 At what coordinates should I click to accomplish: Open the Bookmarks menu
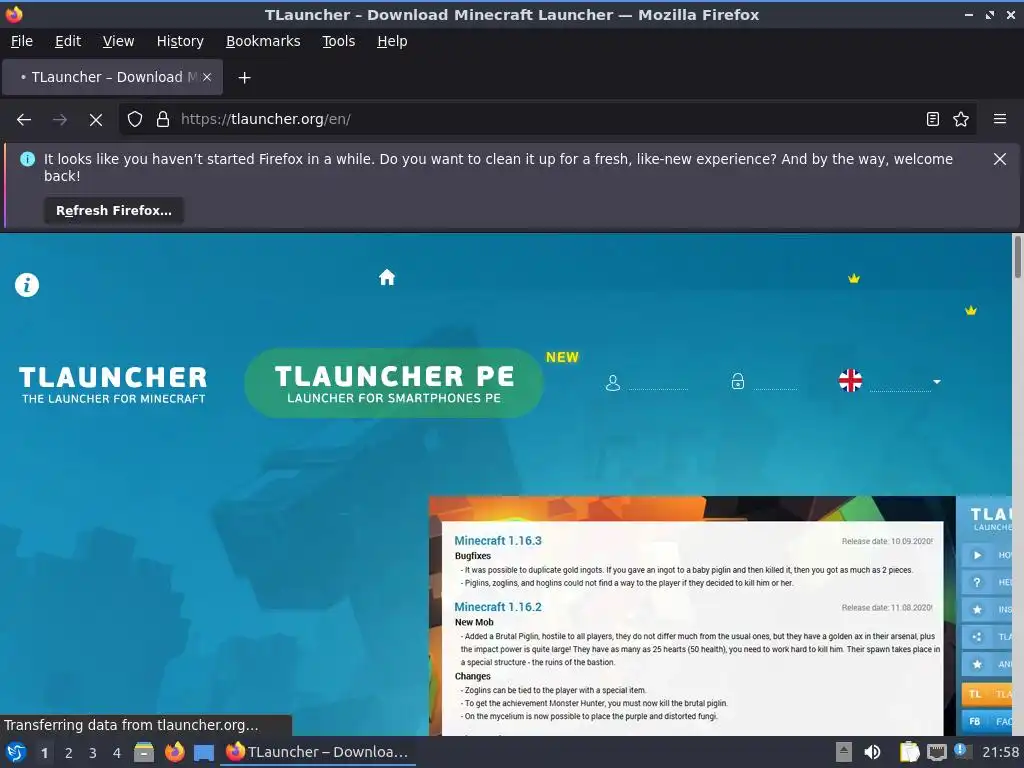[263, 41]
